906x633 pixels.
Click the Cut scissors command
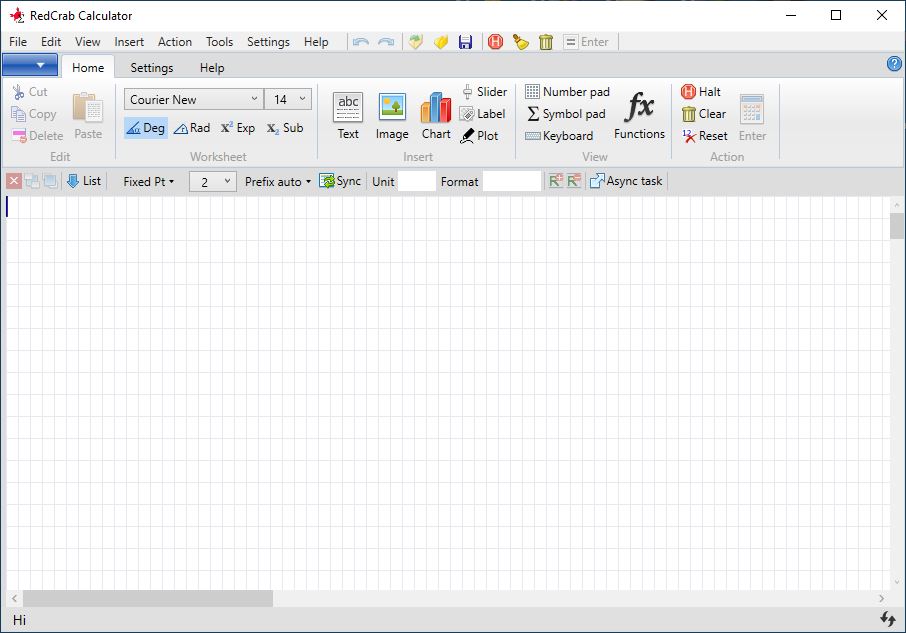[30, 92]
